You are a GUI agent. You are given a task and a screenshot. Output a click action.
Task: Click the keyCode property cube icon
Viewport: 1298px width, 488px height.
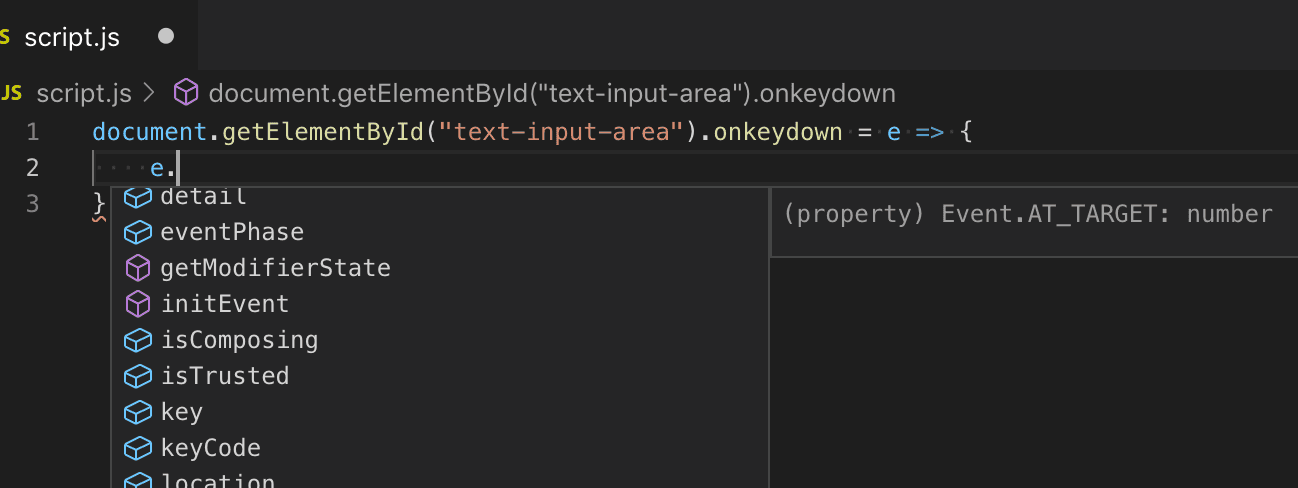coord(136,448)
